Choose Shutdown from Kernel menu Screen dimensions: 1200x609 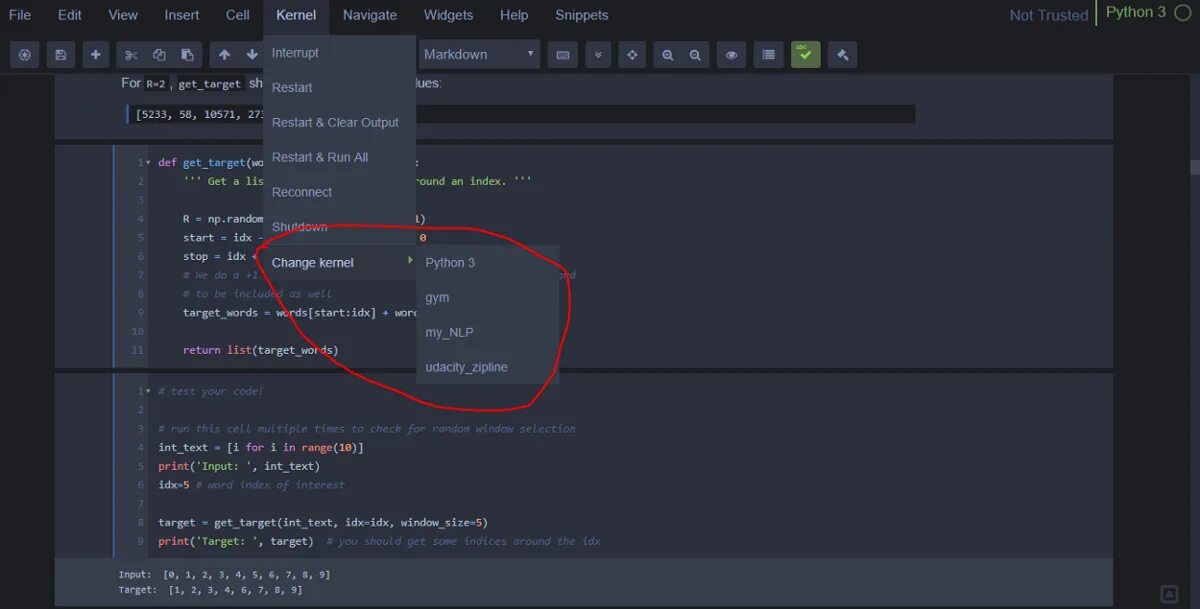pyautogui.click(x=339, y=227)
